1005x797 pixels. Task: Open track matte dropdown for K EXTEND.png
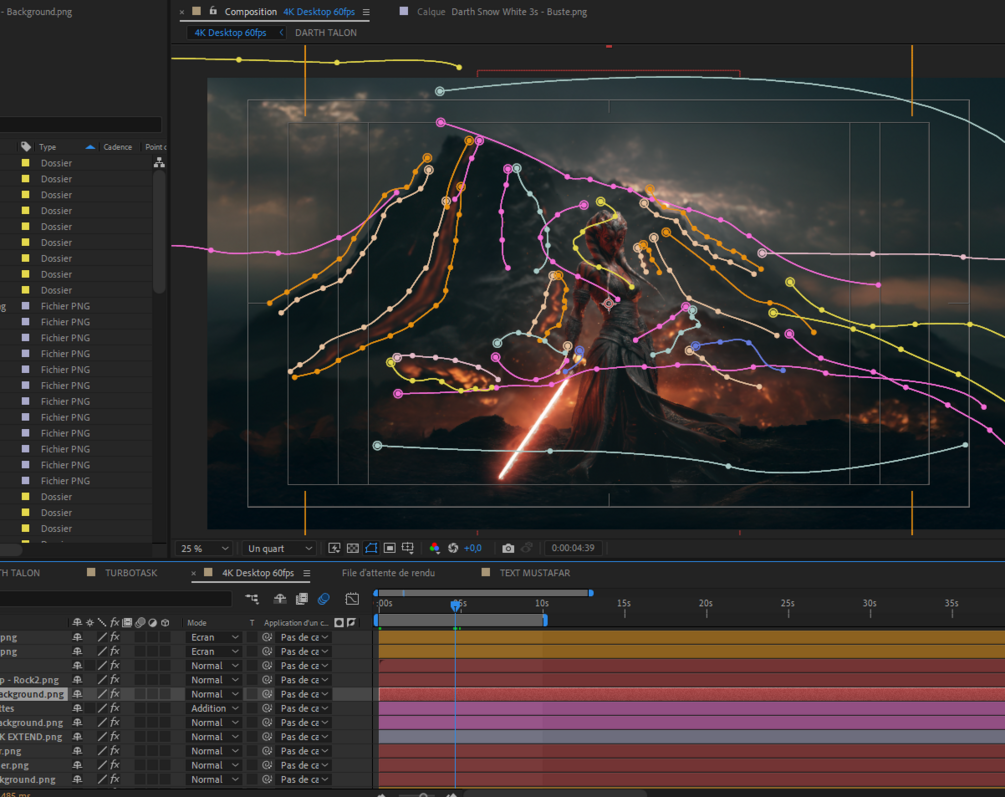click(x=304, y=737)
